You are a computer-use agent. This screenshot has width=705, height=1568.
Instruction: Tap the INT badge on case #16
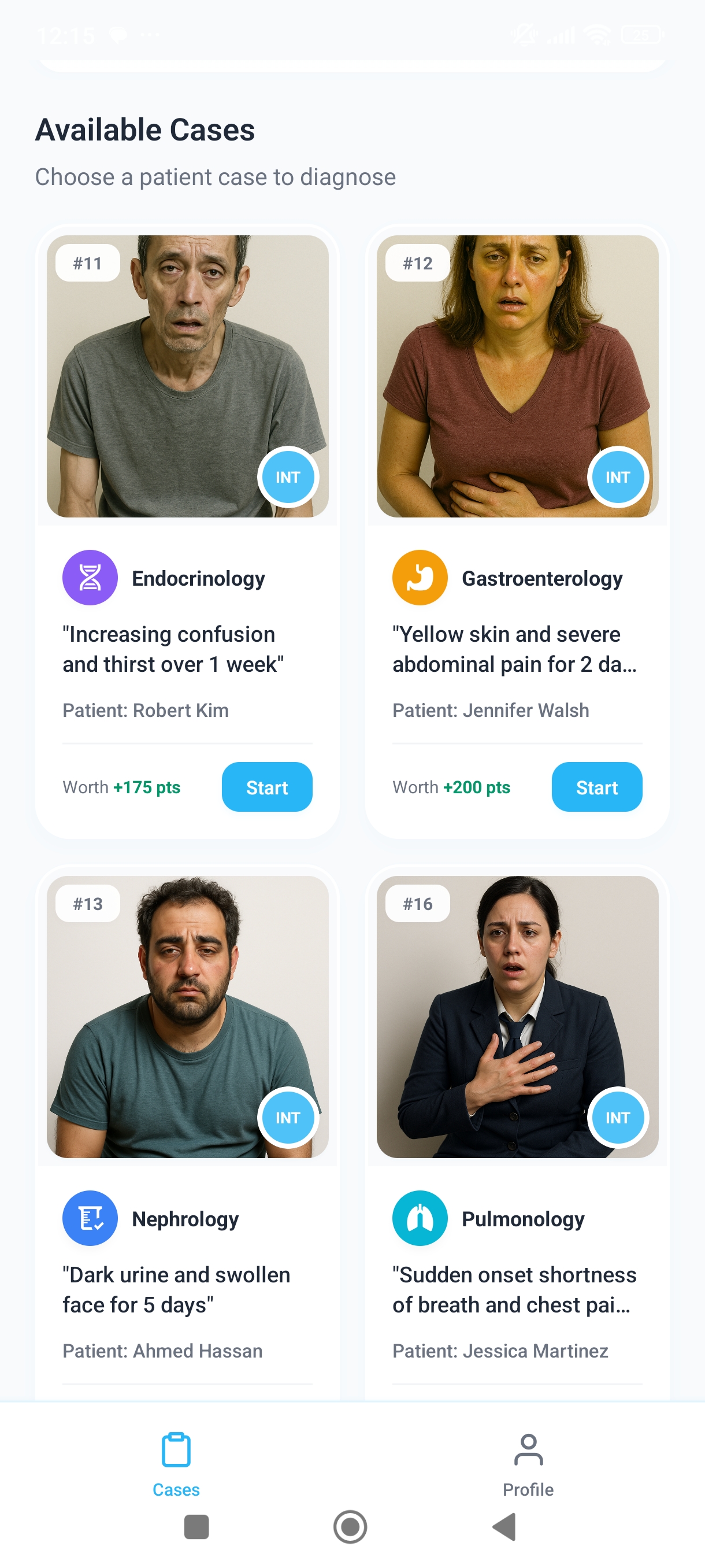pos(617,1117)
